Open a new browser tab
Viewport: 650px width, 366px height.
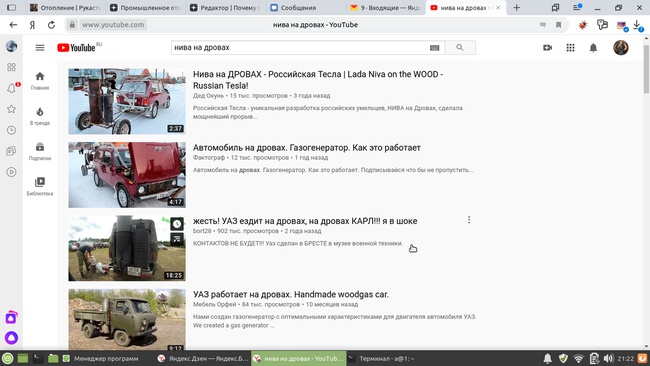coord(516,7)
